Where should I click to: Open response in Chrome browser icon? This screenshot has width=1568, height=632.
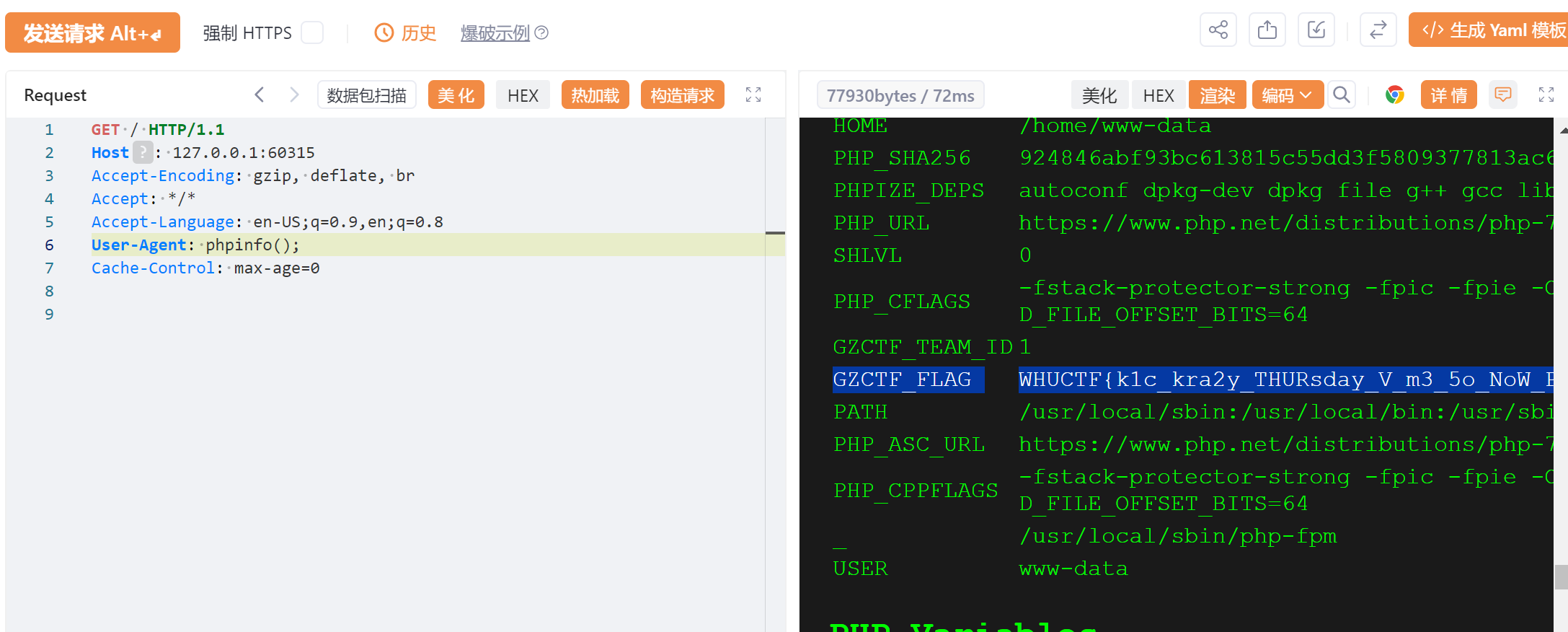tap(1394, 95)
